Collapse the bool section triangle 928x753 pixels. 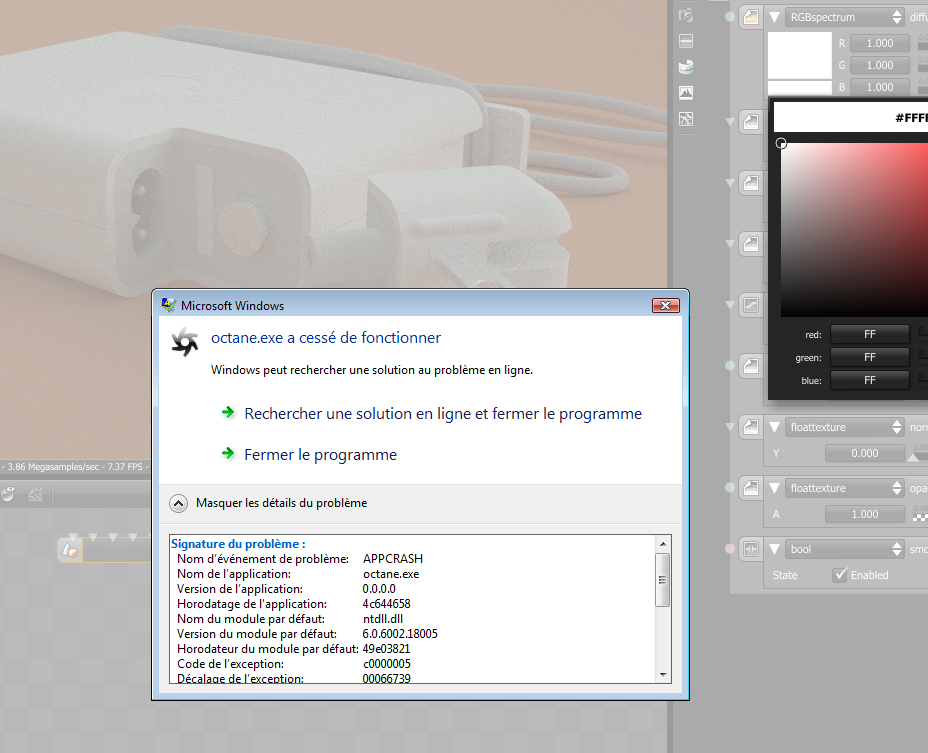tap(774, 549)
